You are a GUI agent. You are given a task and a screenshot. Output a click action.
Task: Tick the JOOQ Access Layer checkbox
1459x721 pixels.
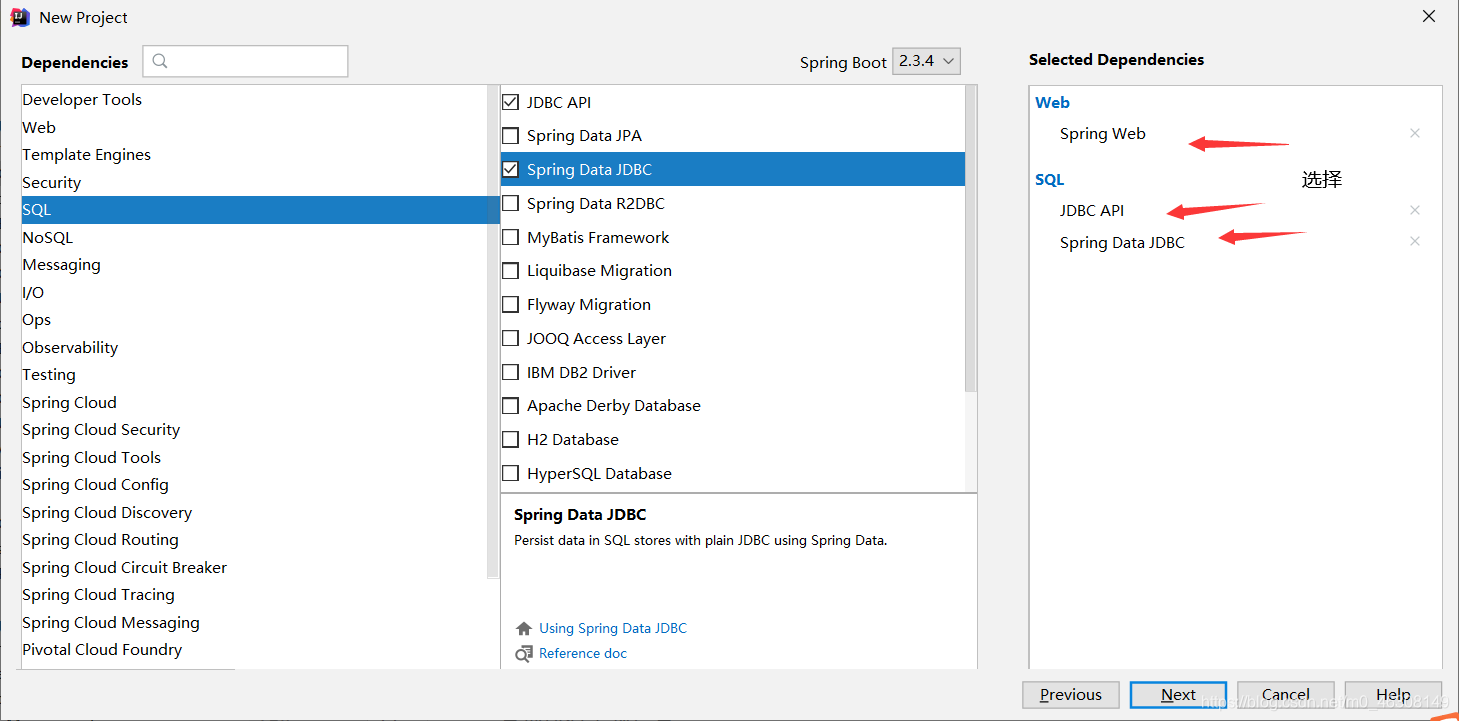coord(511,338)
